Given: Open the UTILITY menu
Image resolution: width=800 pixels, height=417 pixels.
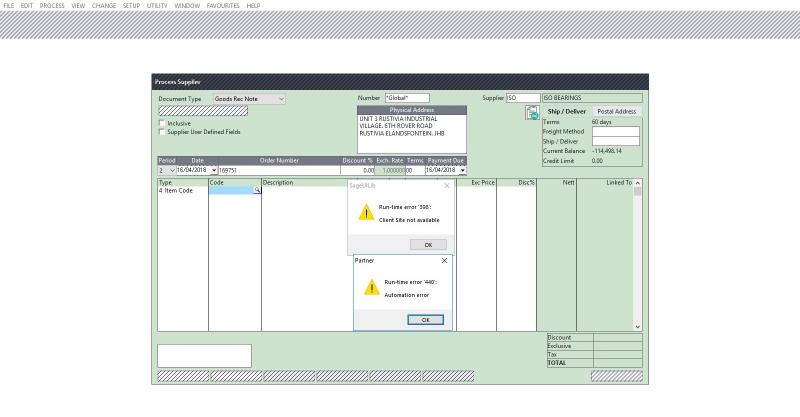Looking at the screenshot, I should 158,5.
